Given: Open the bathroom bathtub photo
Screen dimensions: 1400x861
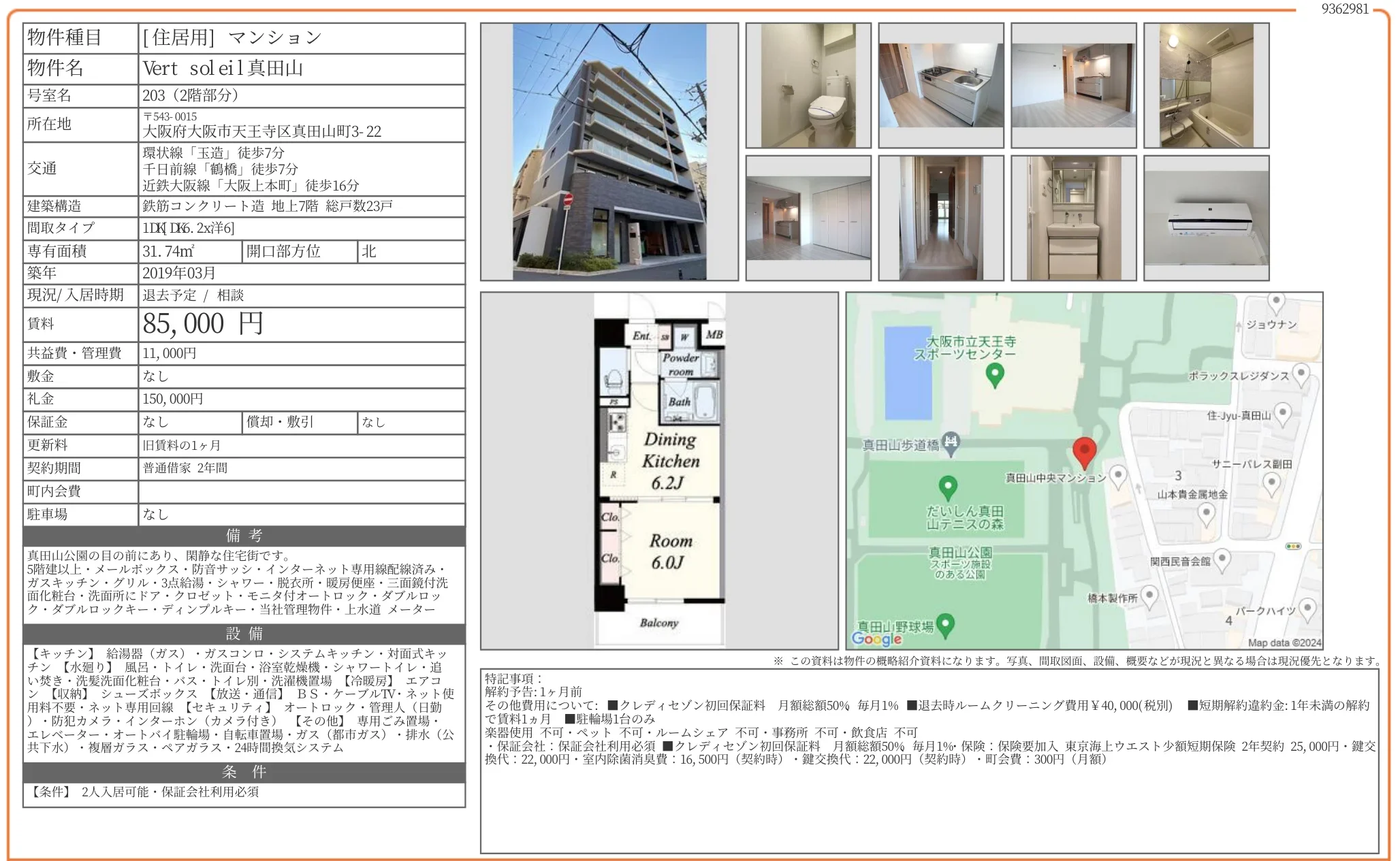Looking at the screenshot, I should click(1206, 86).
